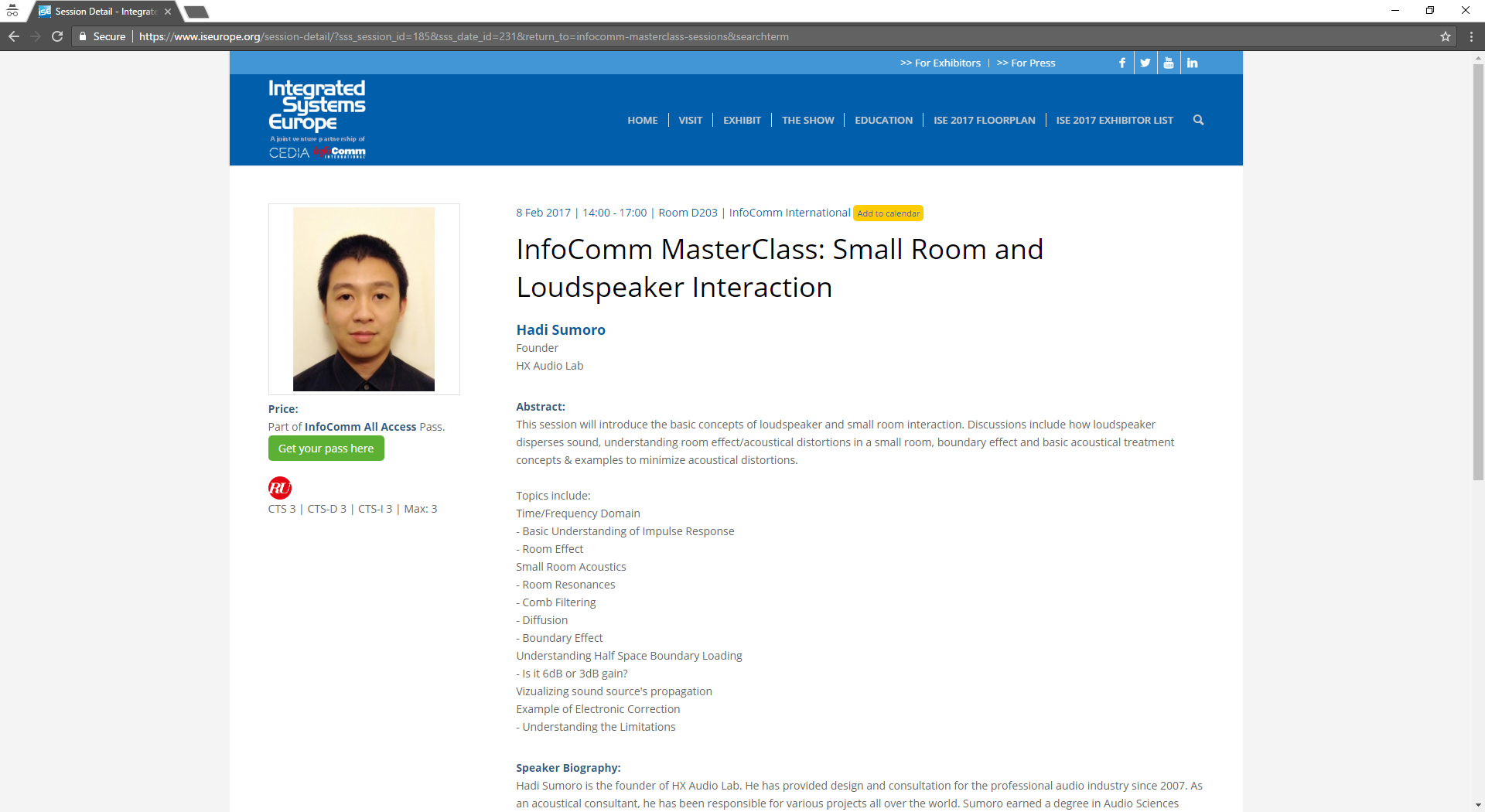
Task: Open the YouTube social icon
Action: point(1169,63)
